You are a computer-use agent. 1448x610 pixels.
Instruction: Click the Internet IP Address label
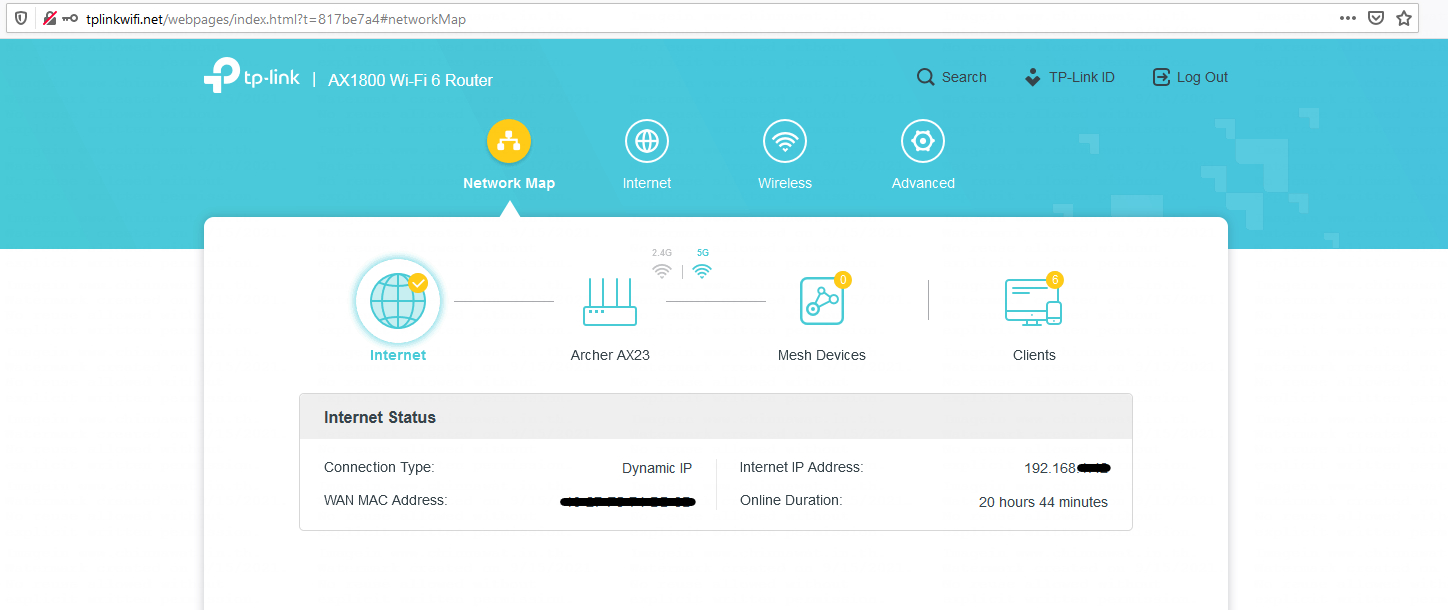click(801, 467)
